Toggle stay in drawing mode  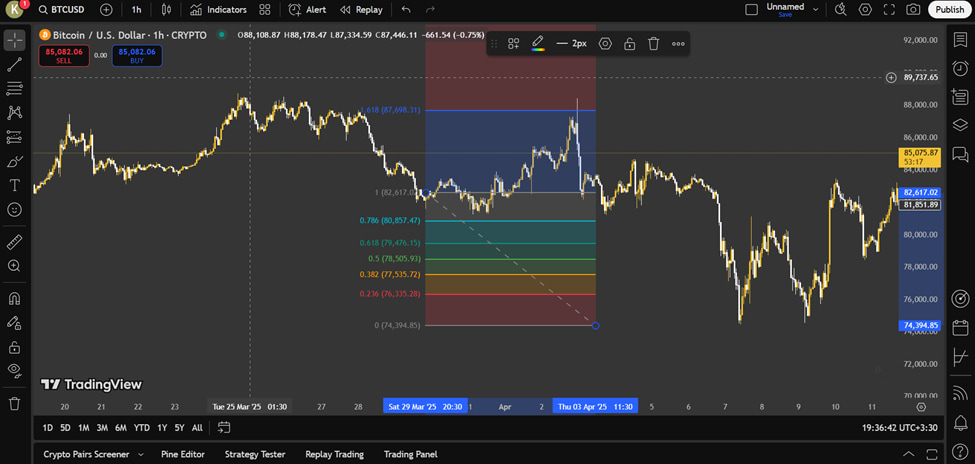[14, 323]
